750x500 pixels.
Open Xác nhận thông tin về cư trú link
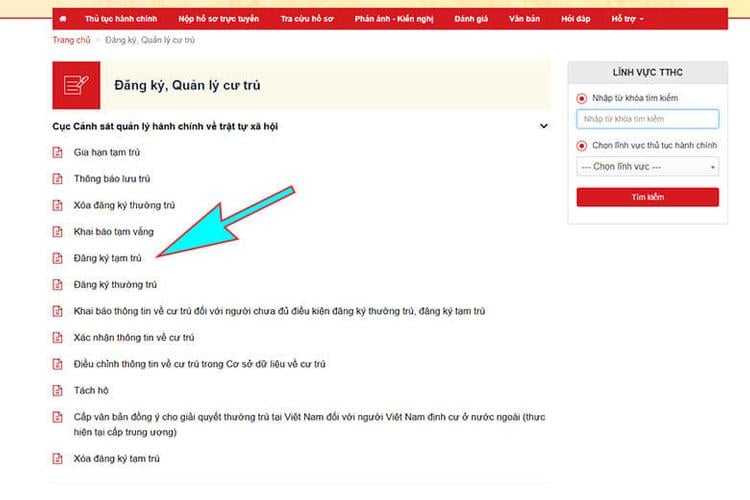[134, 338]
